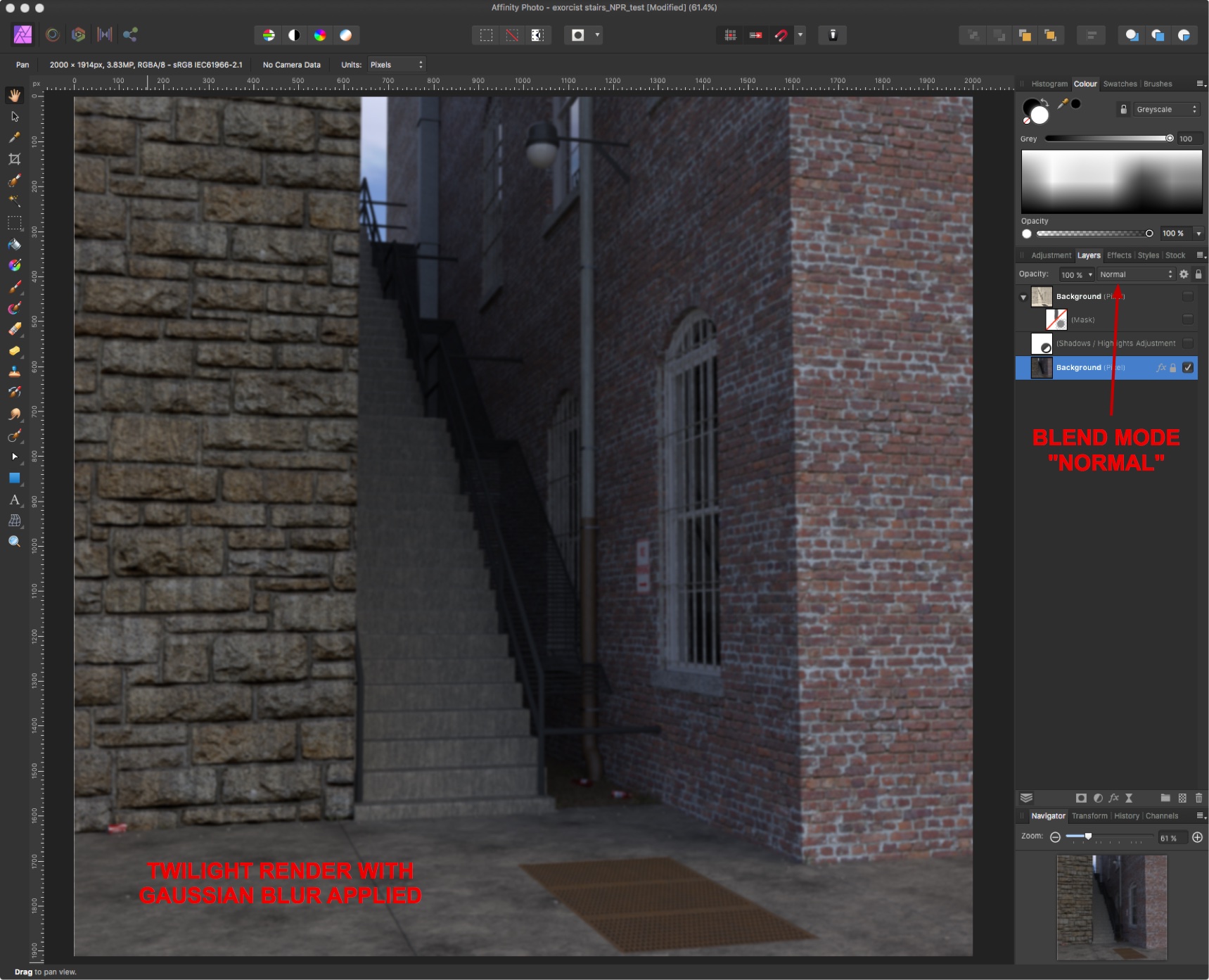Switch to the Channels tab
The width and height of the screenshot is (1209, 980).
(1162, 816)
